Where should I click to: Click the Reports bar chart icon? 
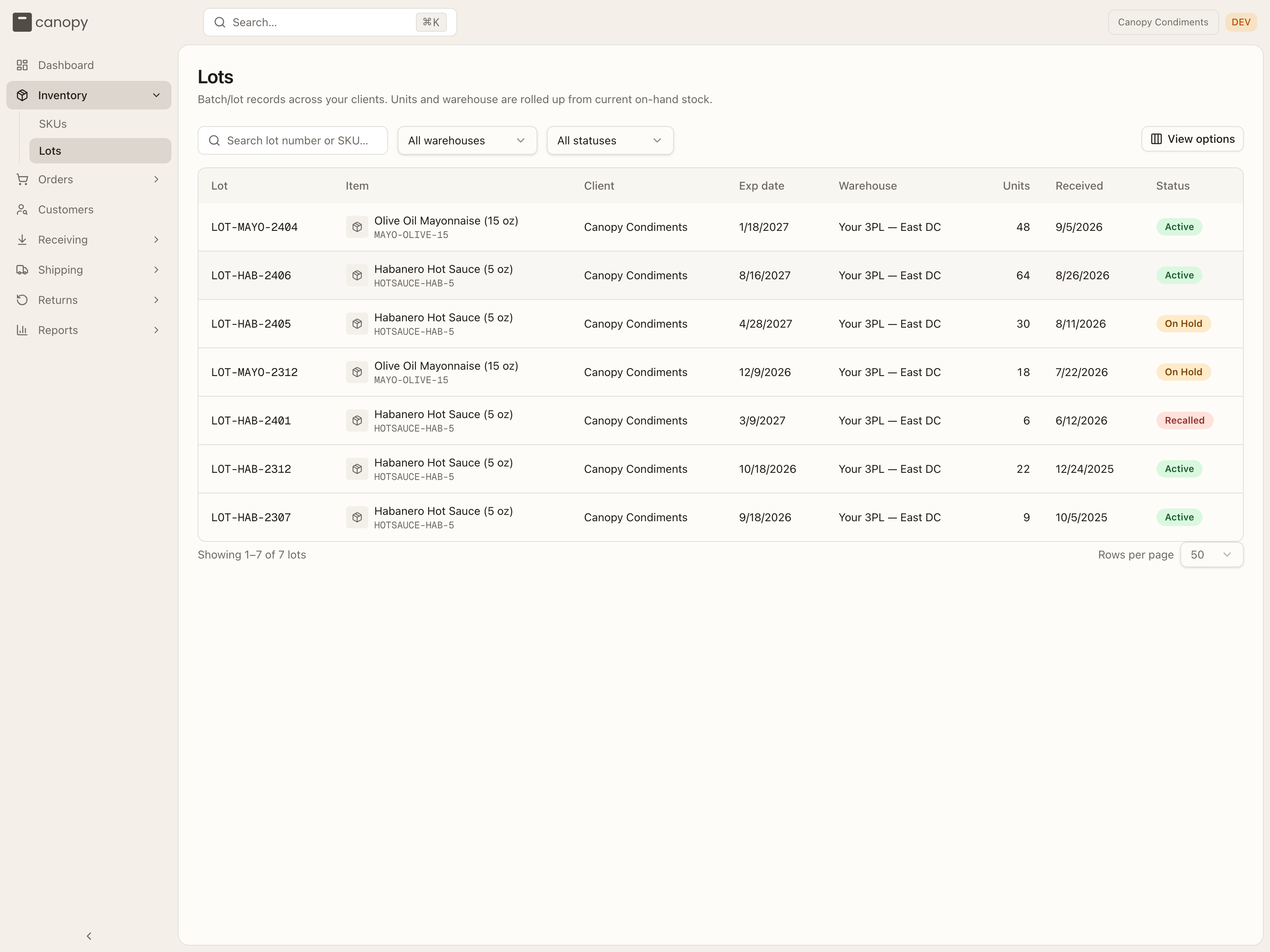click(22, 330)
